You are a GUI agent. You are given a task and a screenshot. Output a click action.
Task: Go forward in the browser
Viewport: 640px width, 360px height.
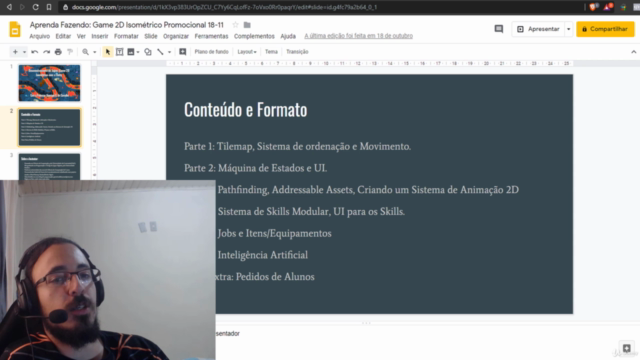pyautogui.click(x=22, y=7)
